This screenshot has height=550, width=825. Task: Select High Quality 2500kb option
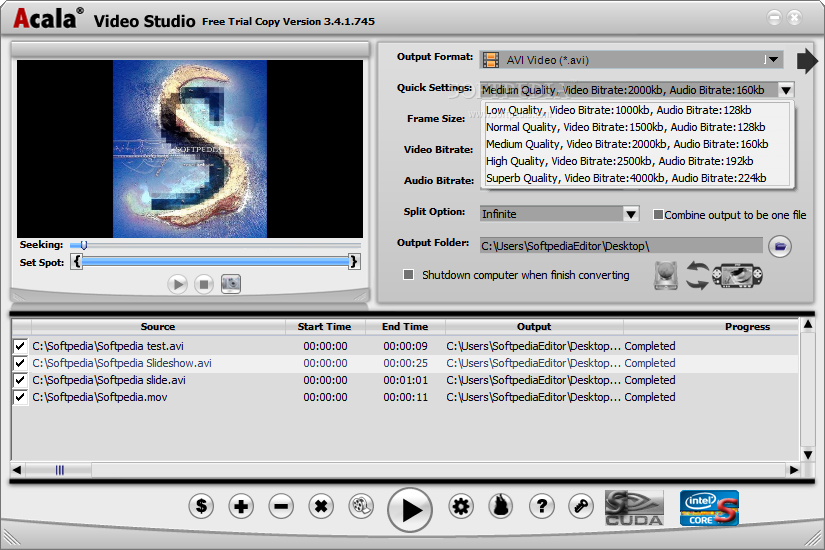[x=619, y=161]
